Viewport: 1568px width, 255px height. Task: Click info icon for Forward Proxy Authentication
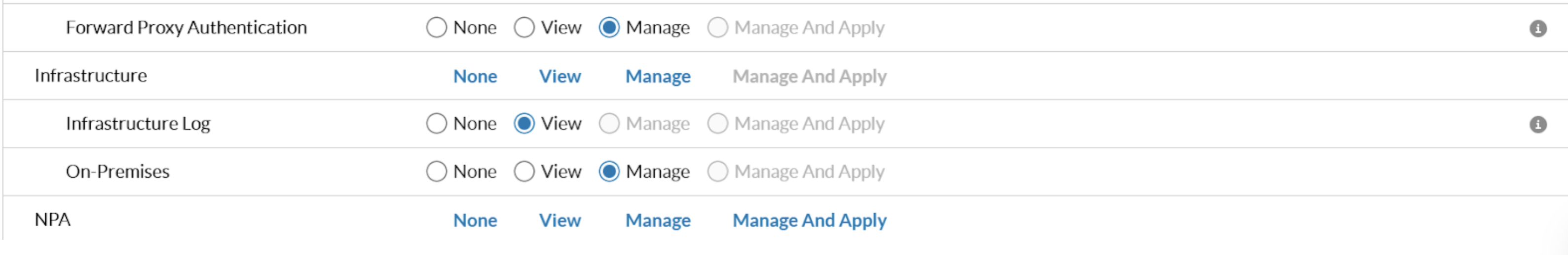tap(1537, 28)
